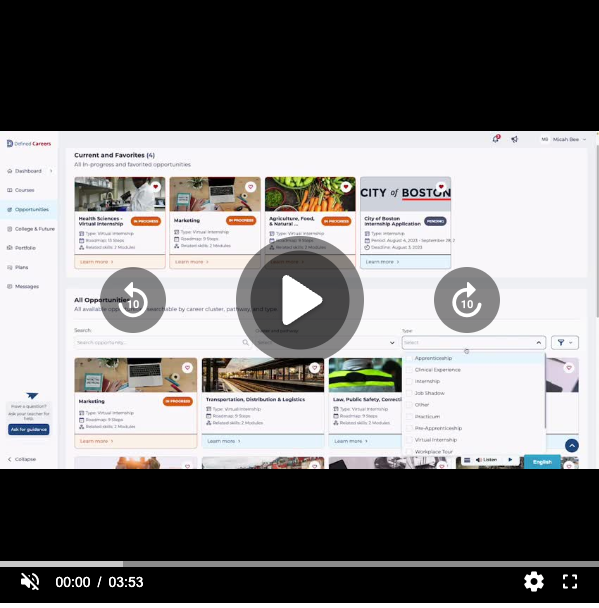The image size is (599, 608).
Task: Toggle favorite heart on Health Sciences card
Action: tap(155, 187)
